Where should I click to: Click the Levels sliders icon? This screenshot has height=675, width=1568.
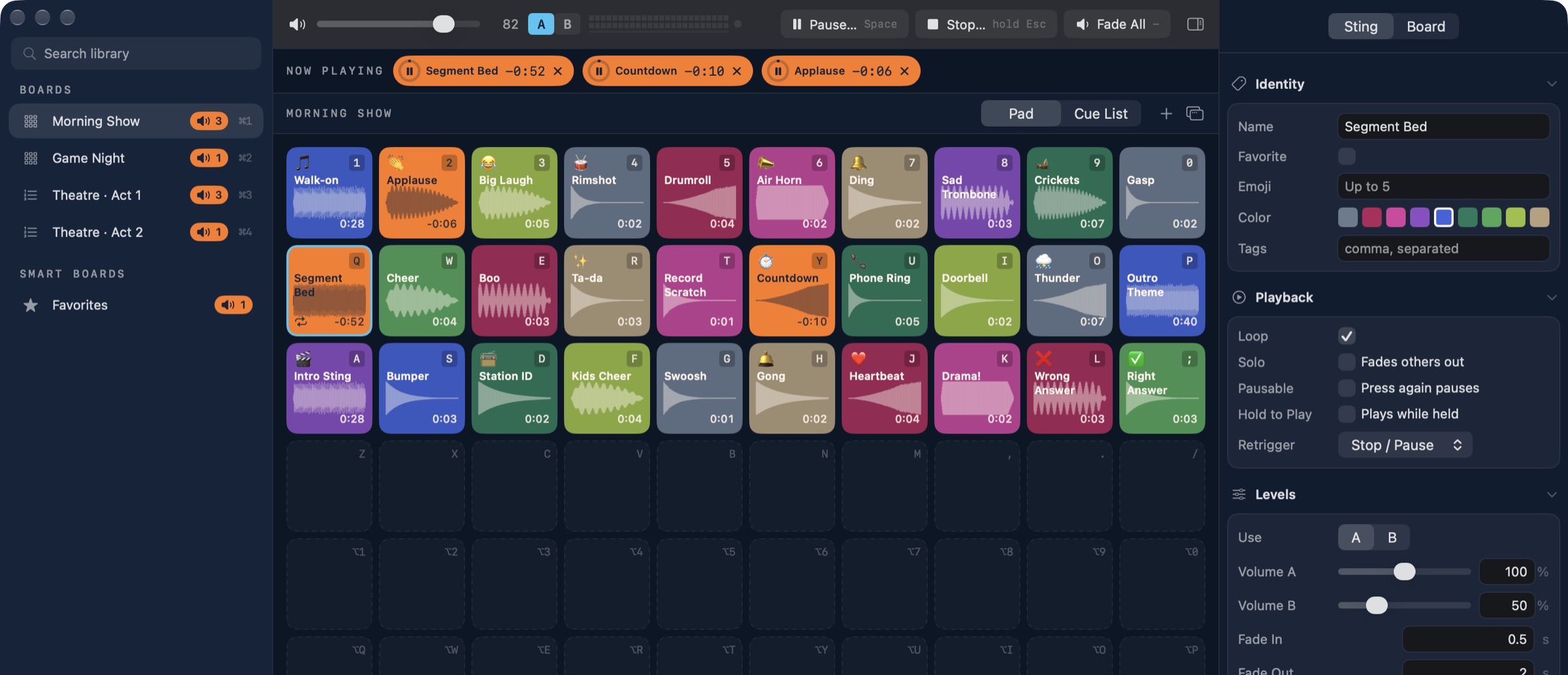click(1239, 494)
